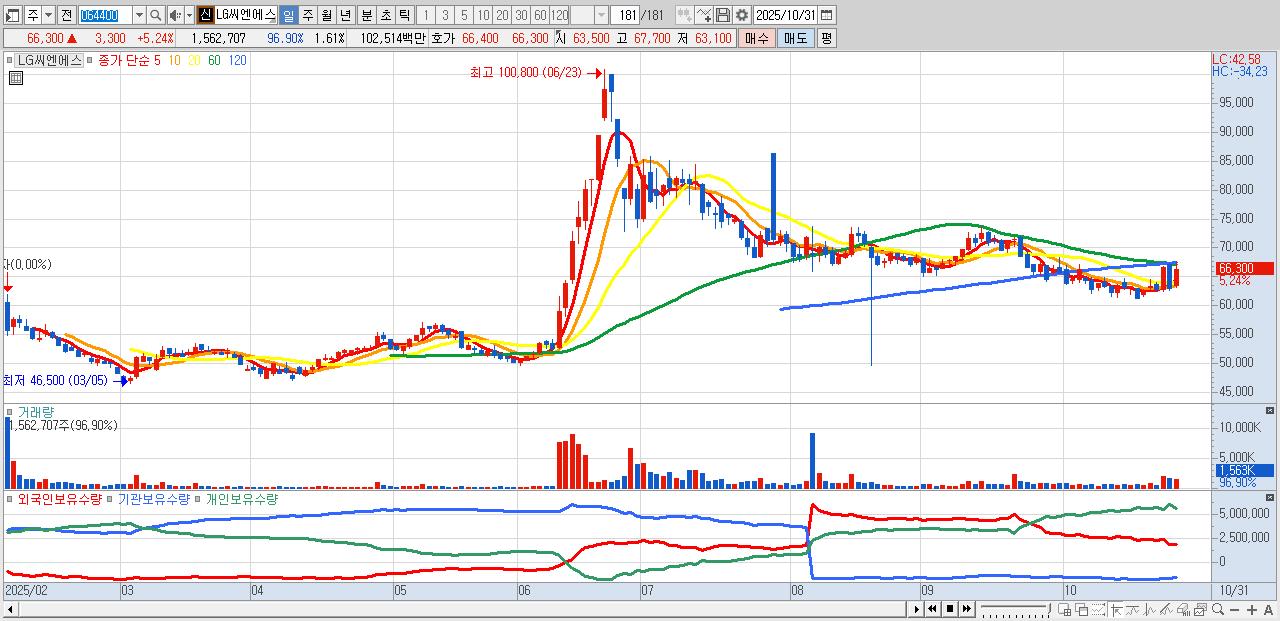Click the 평 button on quote bar
Viewport: 1280px width, 621px height.
[x=826, y=38]
